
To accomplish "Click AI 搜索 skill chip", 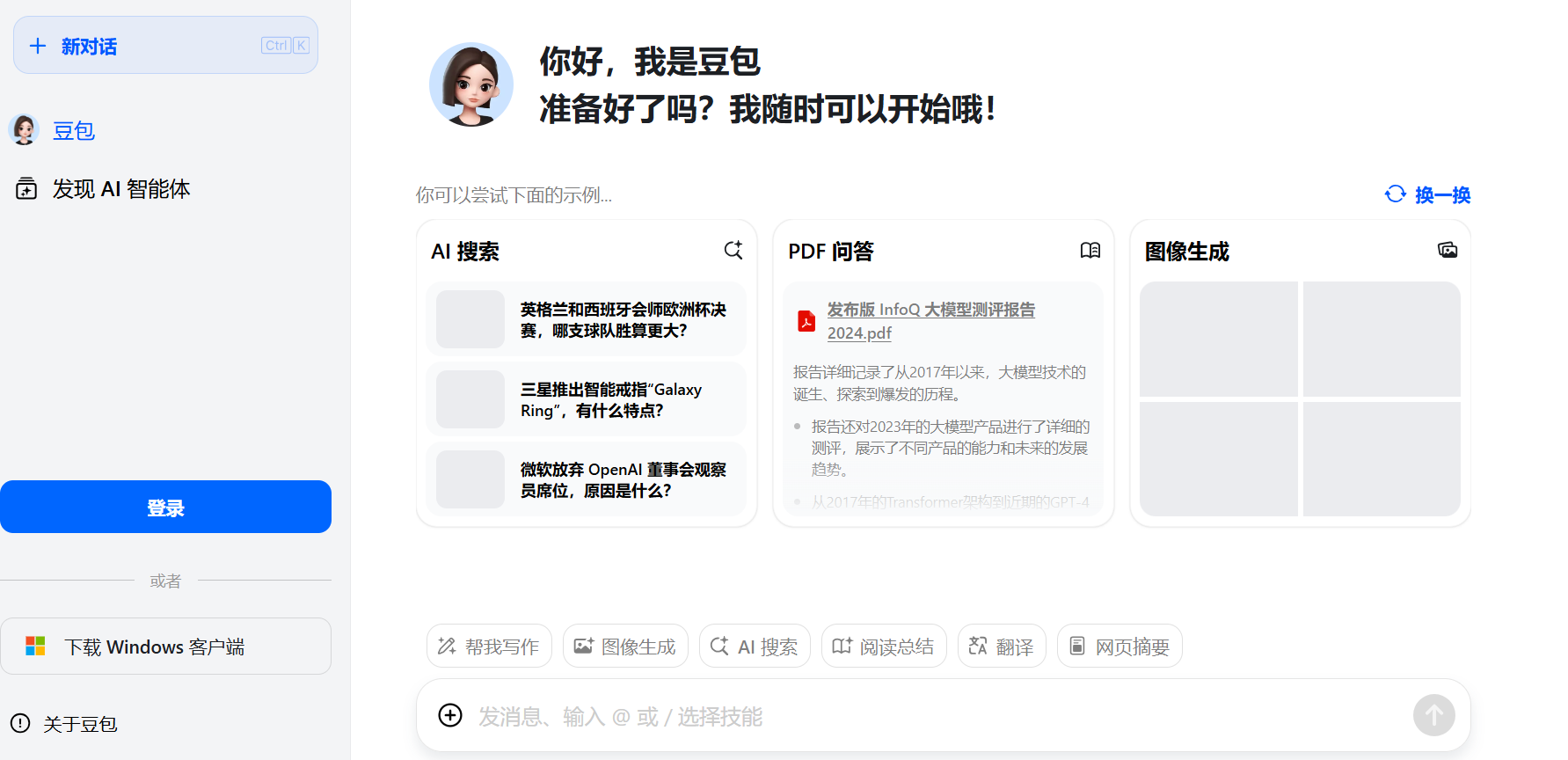I will tap(755, 647).
